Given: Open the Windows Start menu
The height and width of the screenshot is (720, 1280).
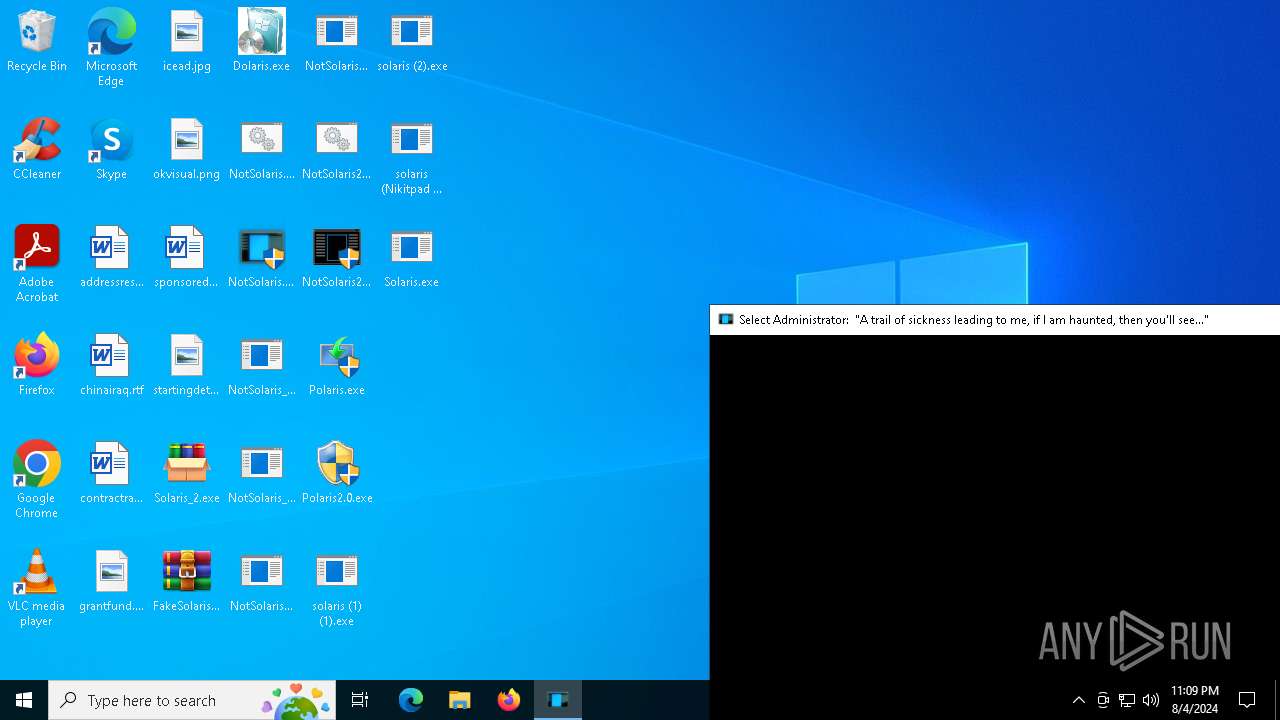Looking at the screenshot, I should [x=24, y=700].
